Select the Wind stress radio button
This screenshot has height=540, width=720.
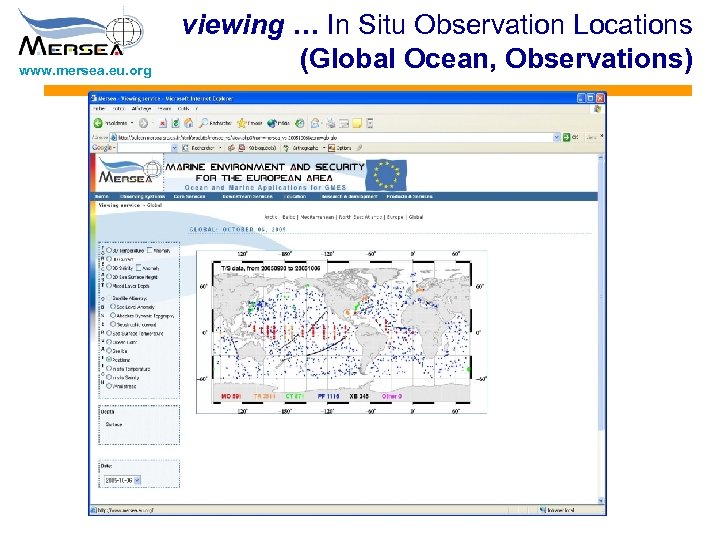[x=109, y=386]
